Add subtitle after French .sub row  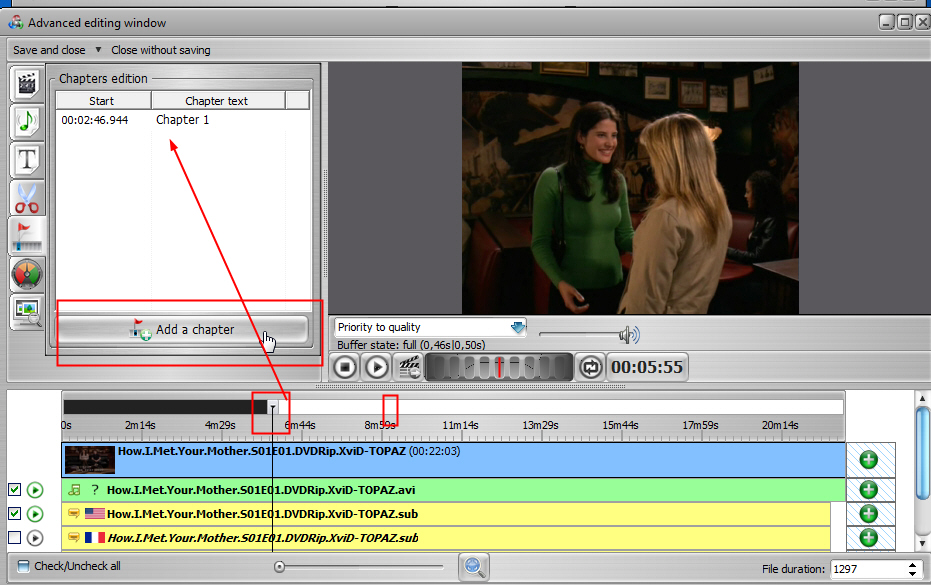(x=869, y=538)
